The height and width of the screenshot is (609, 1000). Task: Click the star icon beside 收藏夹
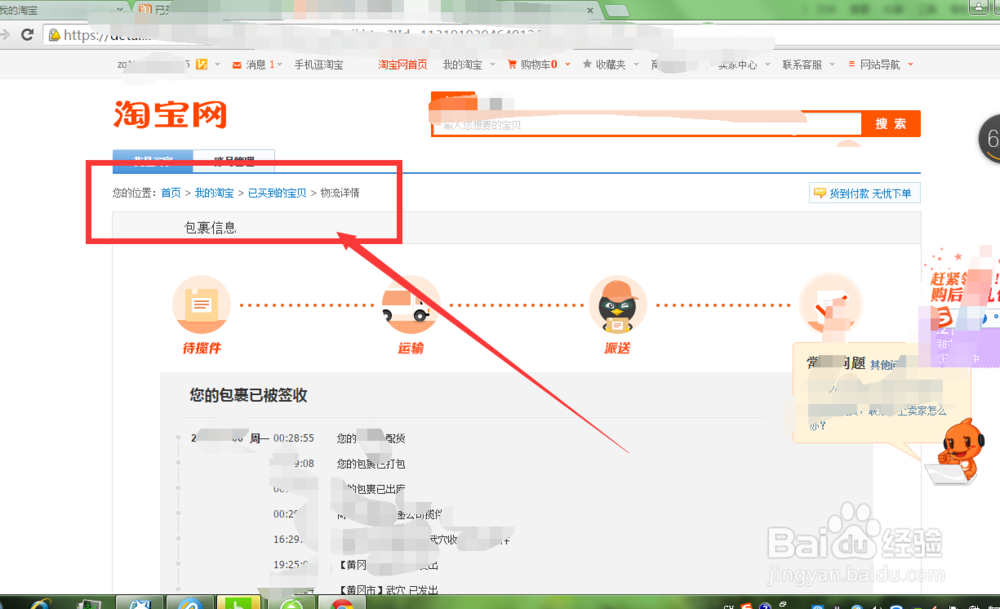587,64
